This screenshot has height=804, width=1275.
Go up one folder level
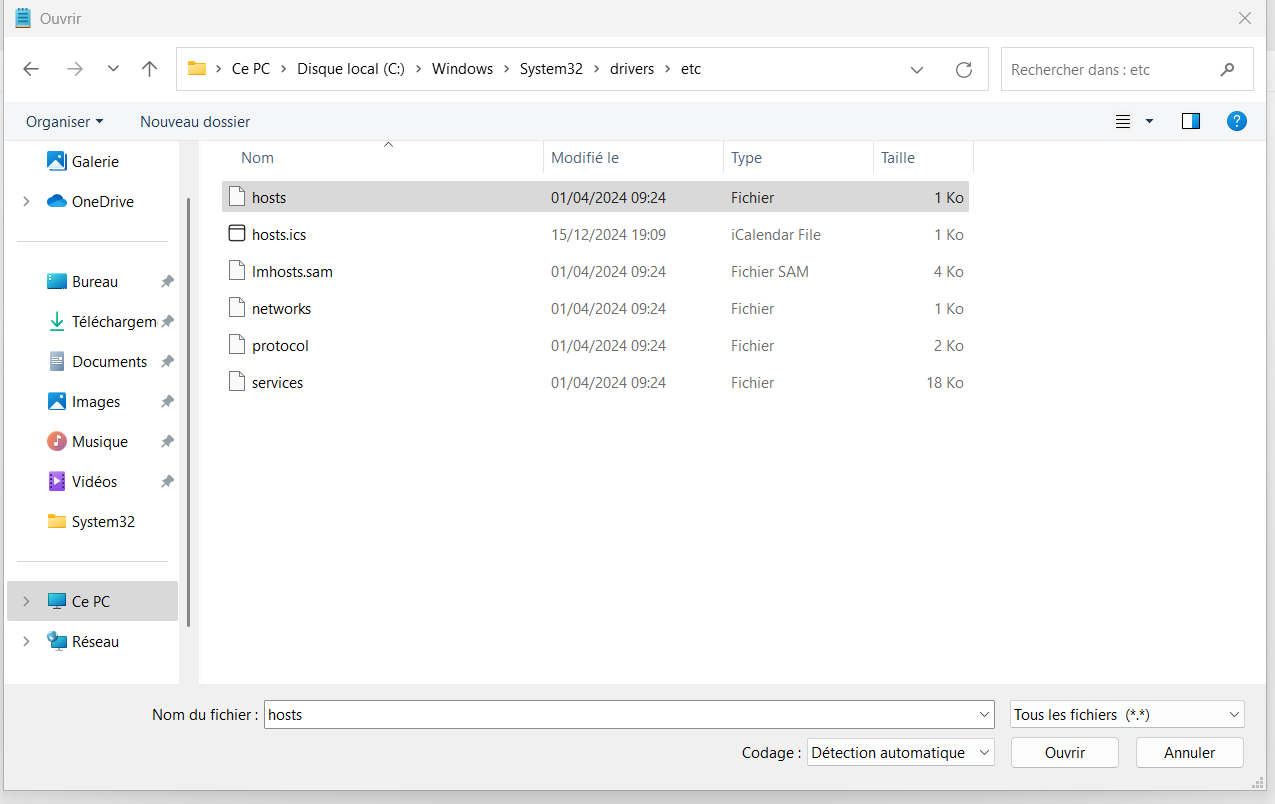pyautogui.click(x=150, y=69)
